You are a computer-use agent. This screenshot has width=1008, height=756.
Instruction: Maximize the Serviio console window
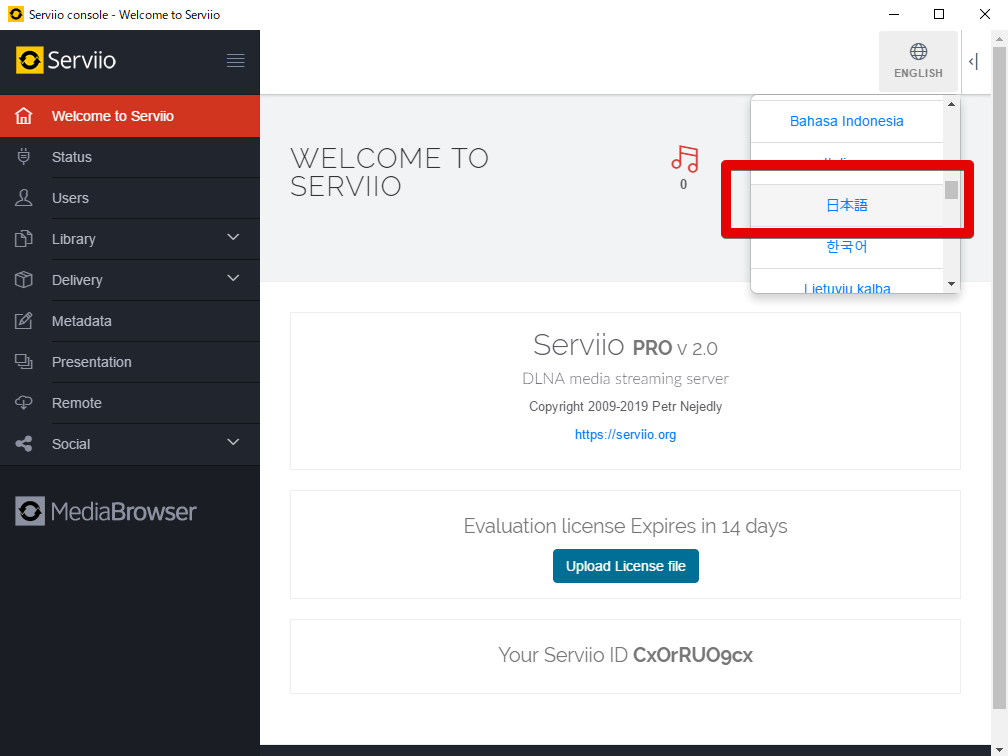[939, 14]
